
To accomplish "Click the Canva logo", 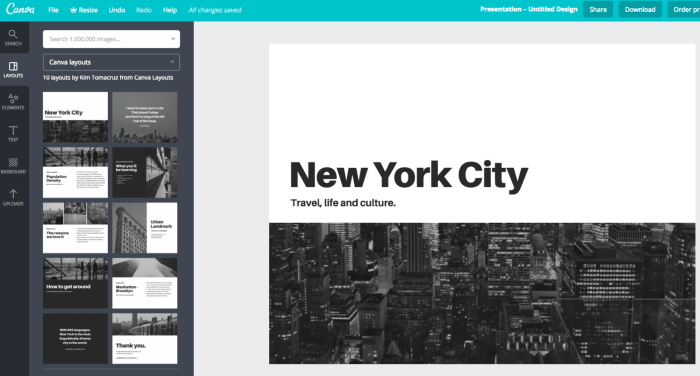I will coord(20,9).
